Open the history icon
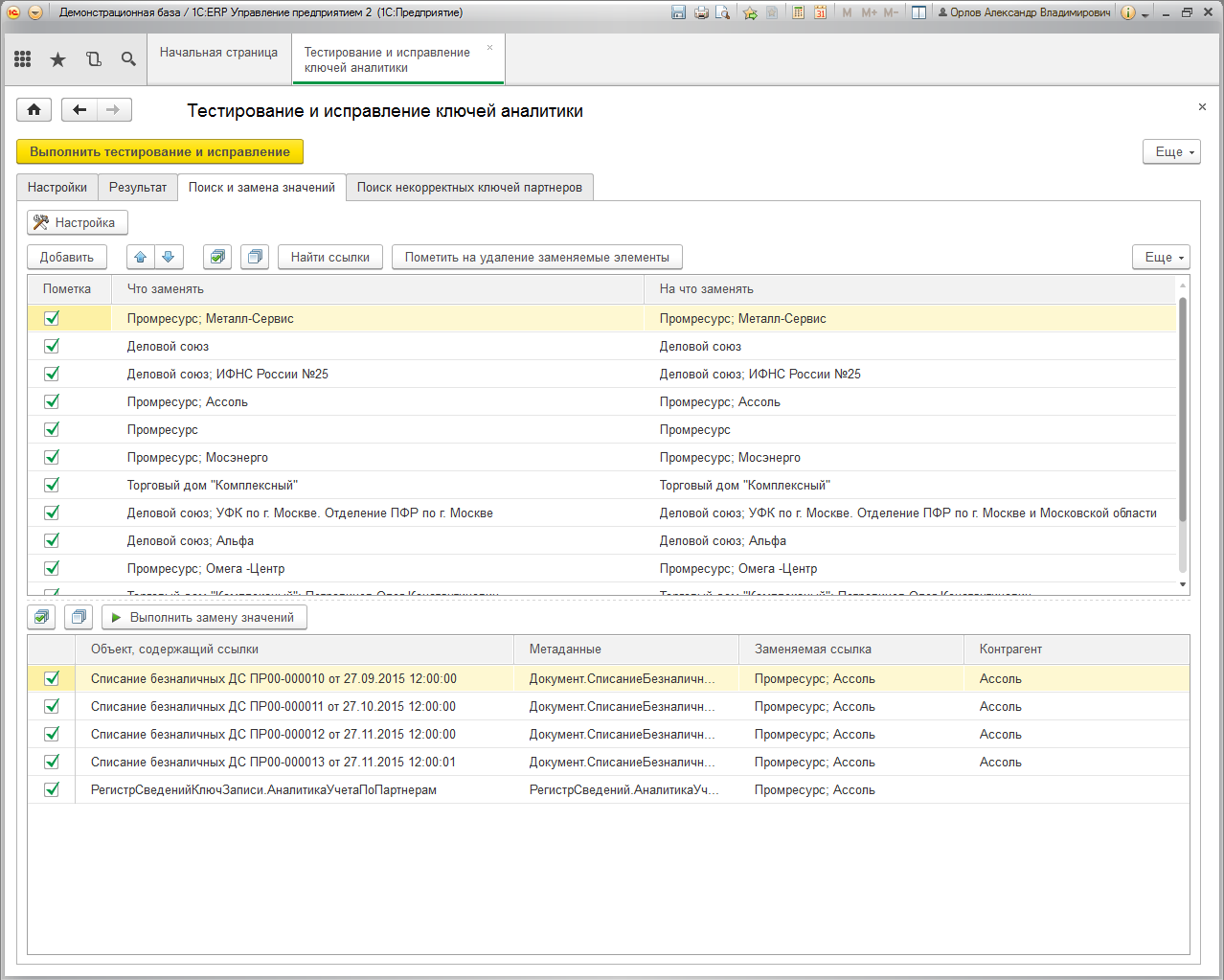The height and width of the screenshot is (980, 1224). click(x=94, y=59)
